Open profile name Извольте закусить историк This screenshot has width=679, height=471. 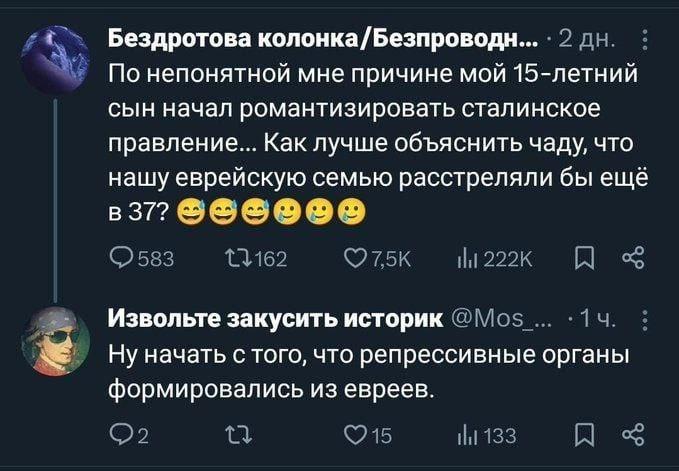tap(277, 321)
